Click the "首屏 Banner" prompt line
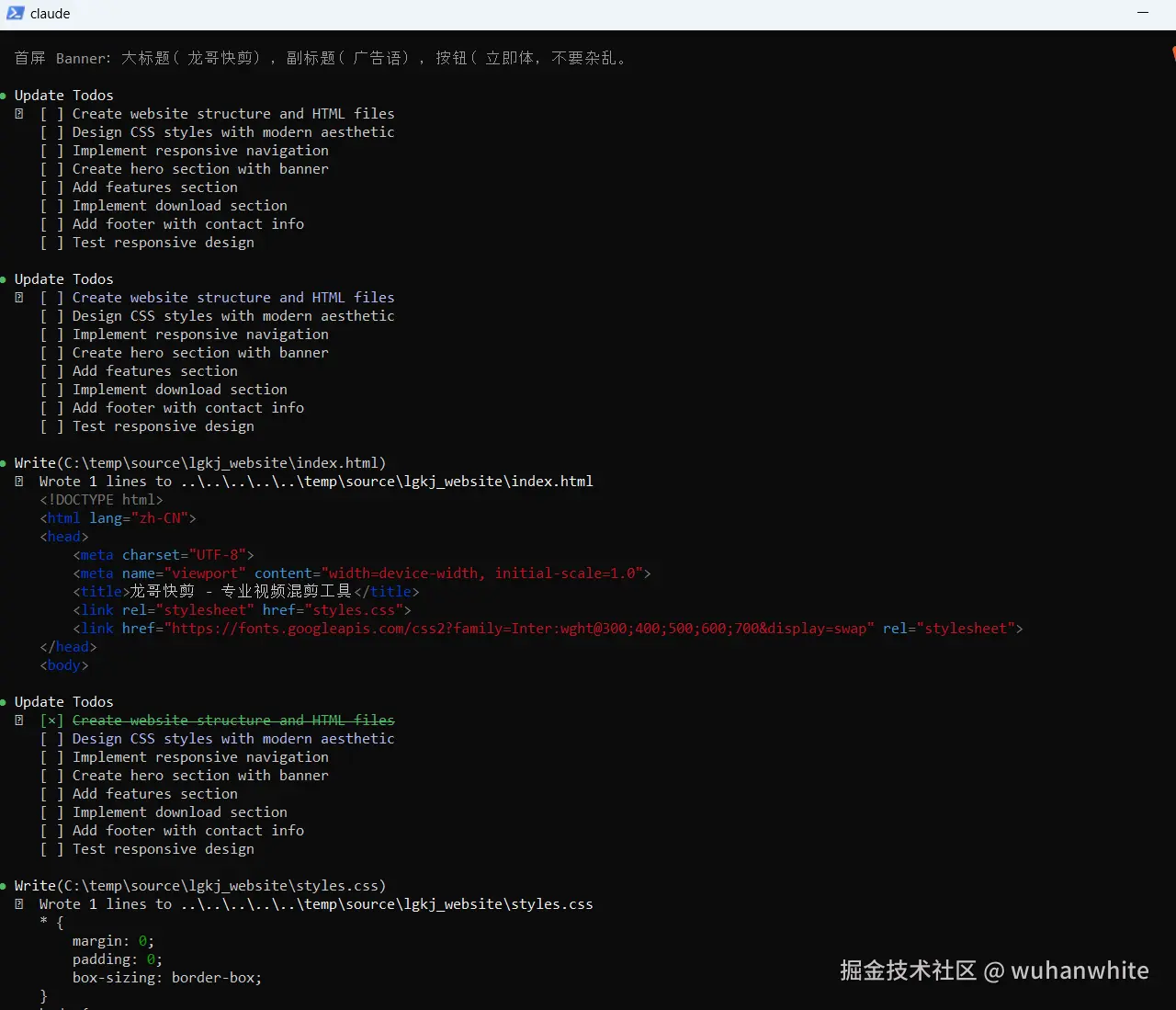1176x1010 pixels. [321, 58]
